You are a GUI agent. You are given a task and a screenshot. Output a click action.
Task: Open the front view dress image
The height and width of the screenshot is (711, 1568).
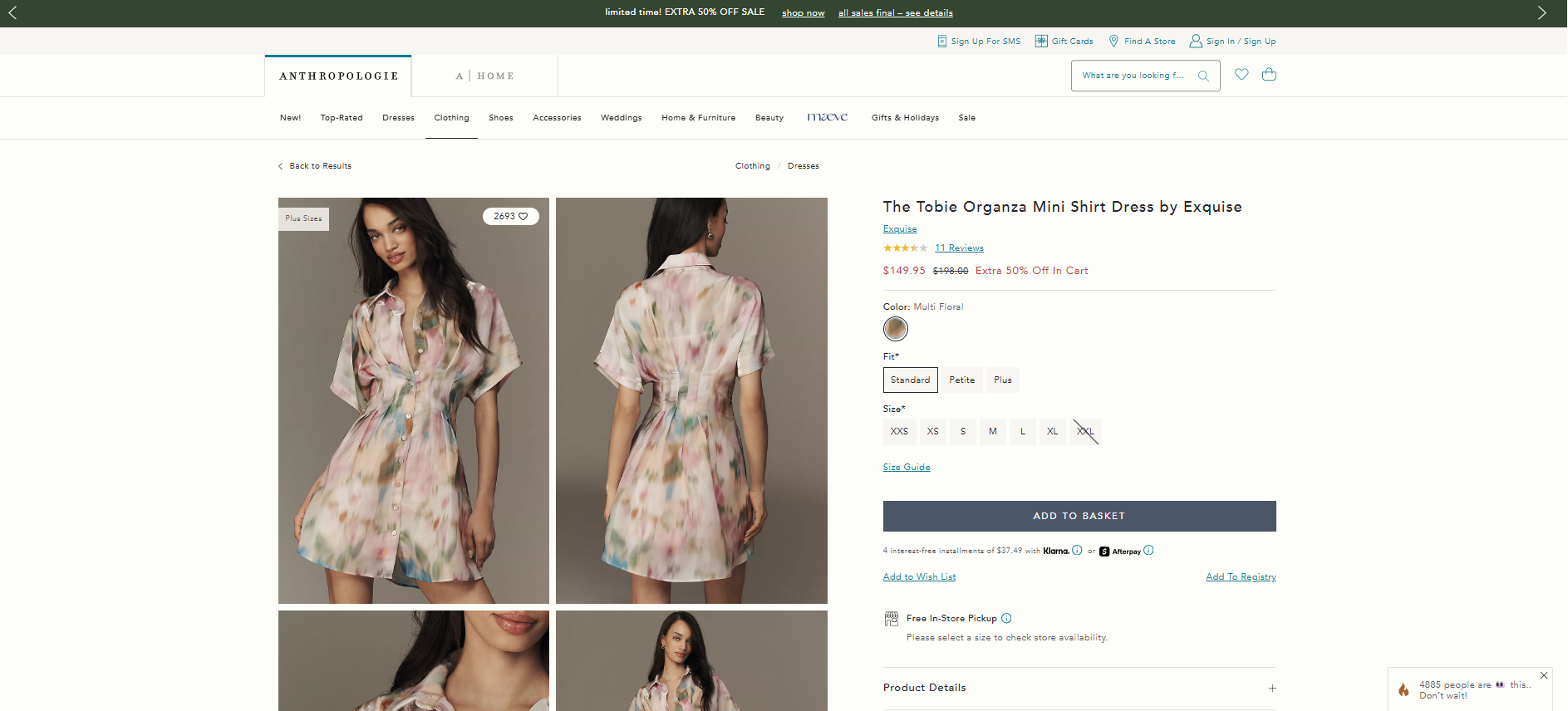(414, 400)
